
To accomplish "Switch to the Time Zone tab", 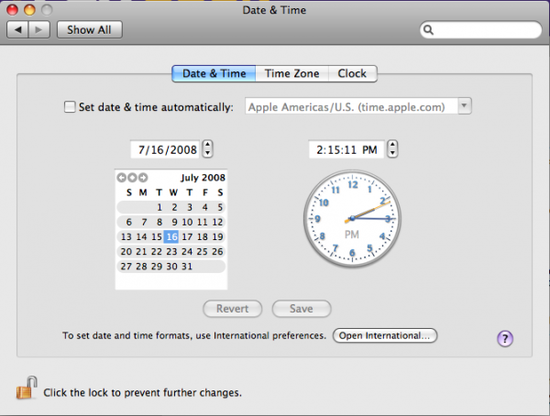I will click(x=292, y=74).
